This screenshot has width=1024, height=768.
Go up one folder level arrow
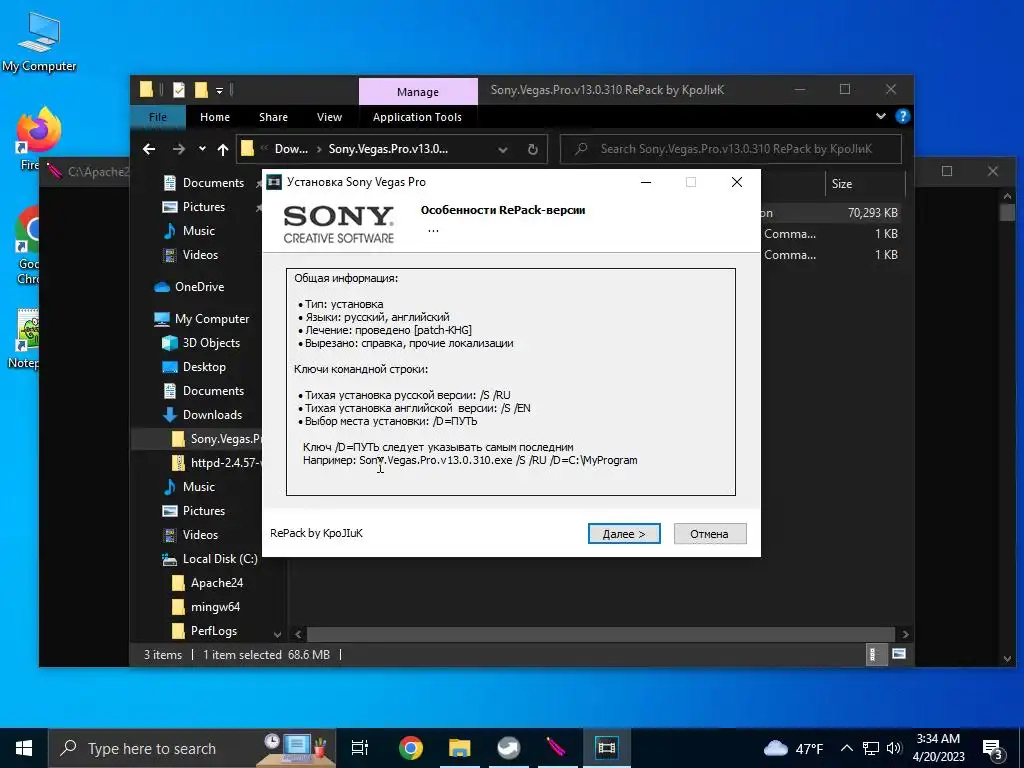click(x=223, y=150)
